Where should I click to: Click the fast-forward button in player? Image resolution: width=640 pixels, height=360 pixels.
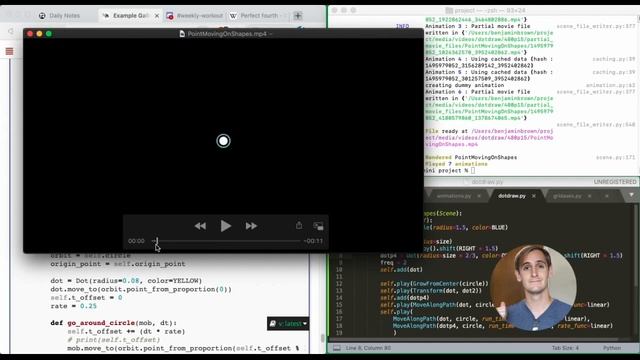point(251,226)
